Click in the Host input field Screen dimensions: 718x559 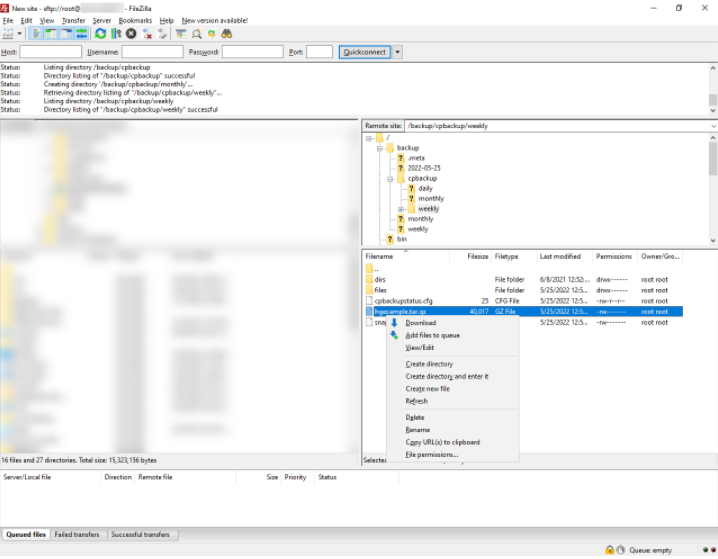[51, 52]
